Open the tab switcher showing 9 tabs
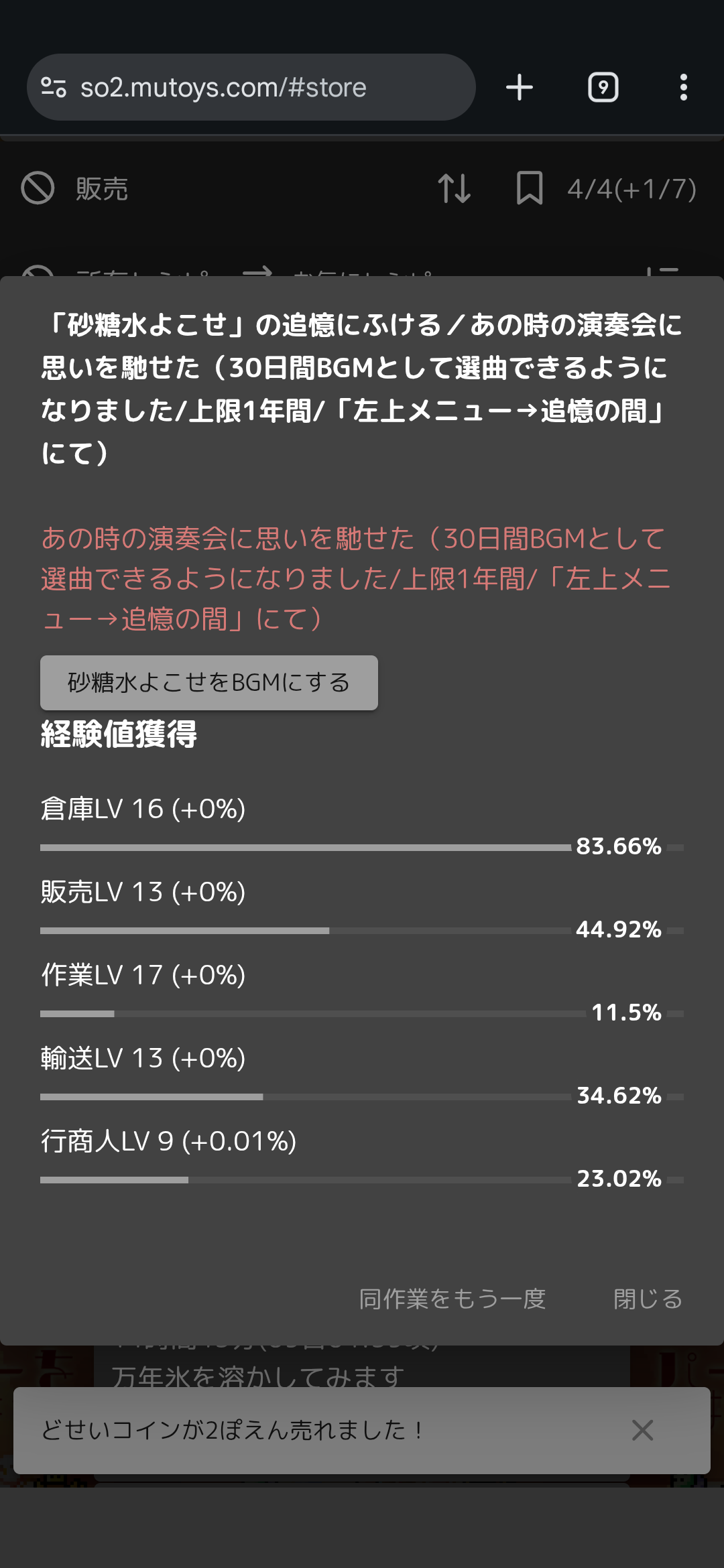The image size is (724, 1568). (603, 87)
